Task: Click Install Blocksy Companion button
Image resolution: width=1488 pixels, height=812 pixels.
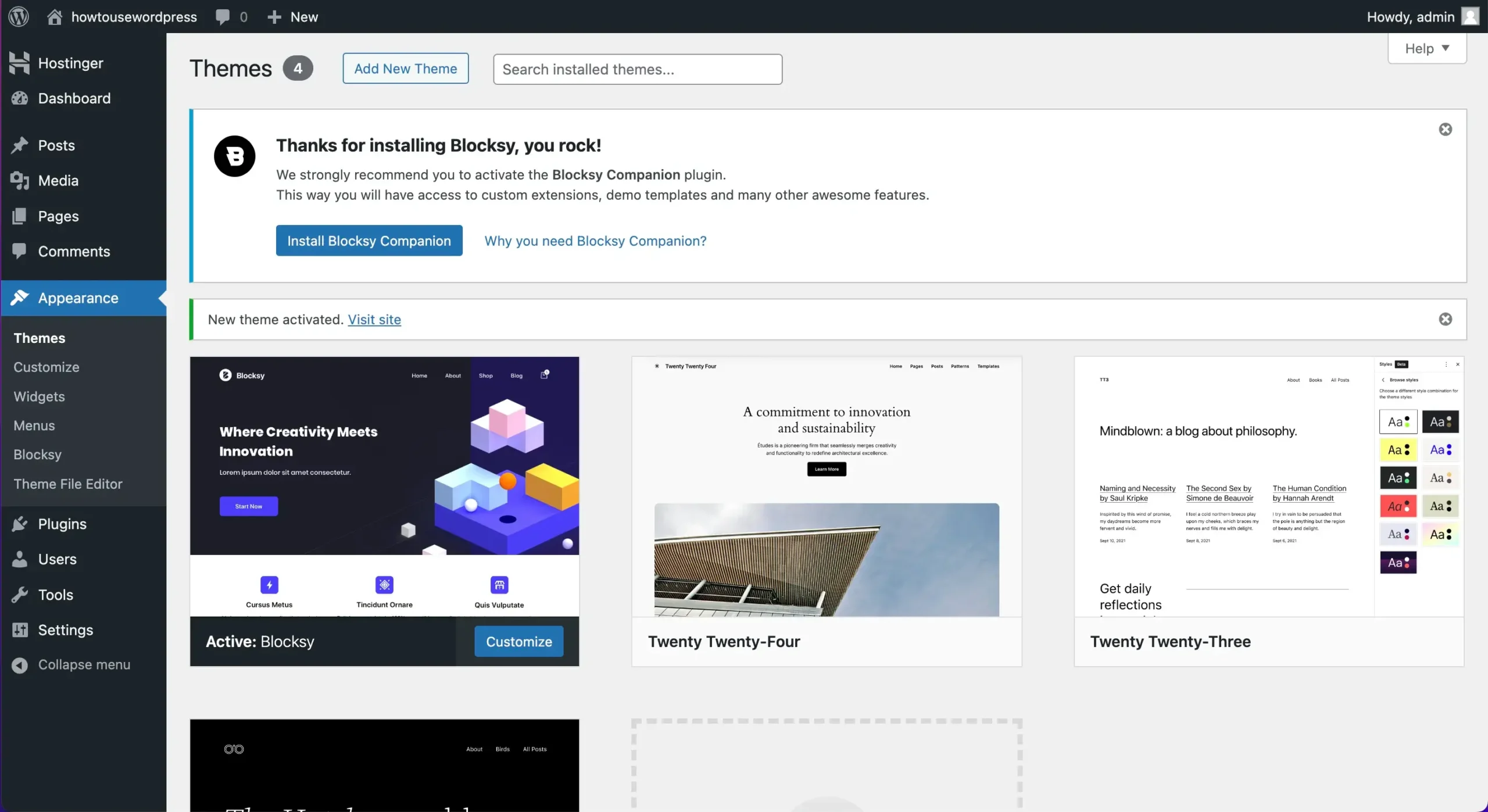Action: 369,241
